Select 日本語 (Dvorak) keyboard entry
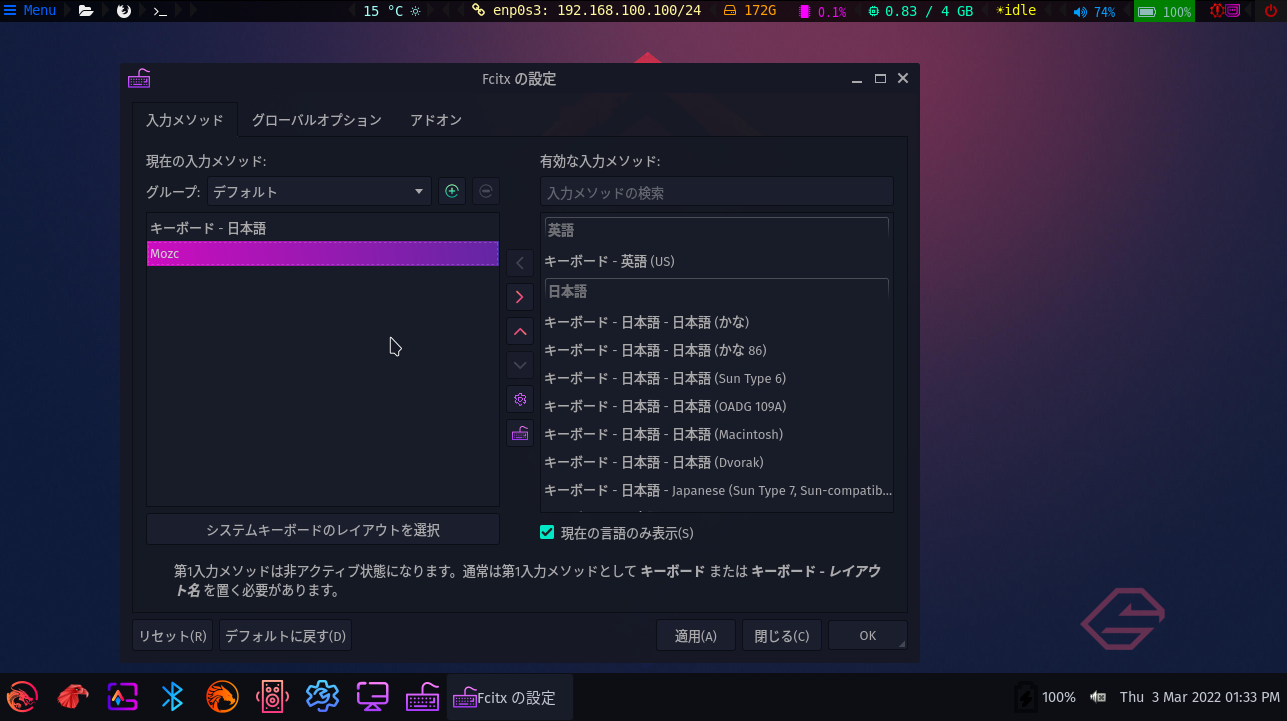 click(717, 462)
